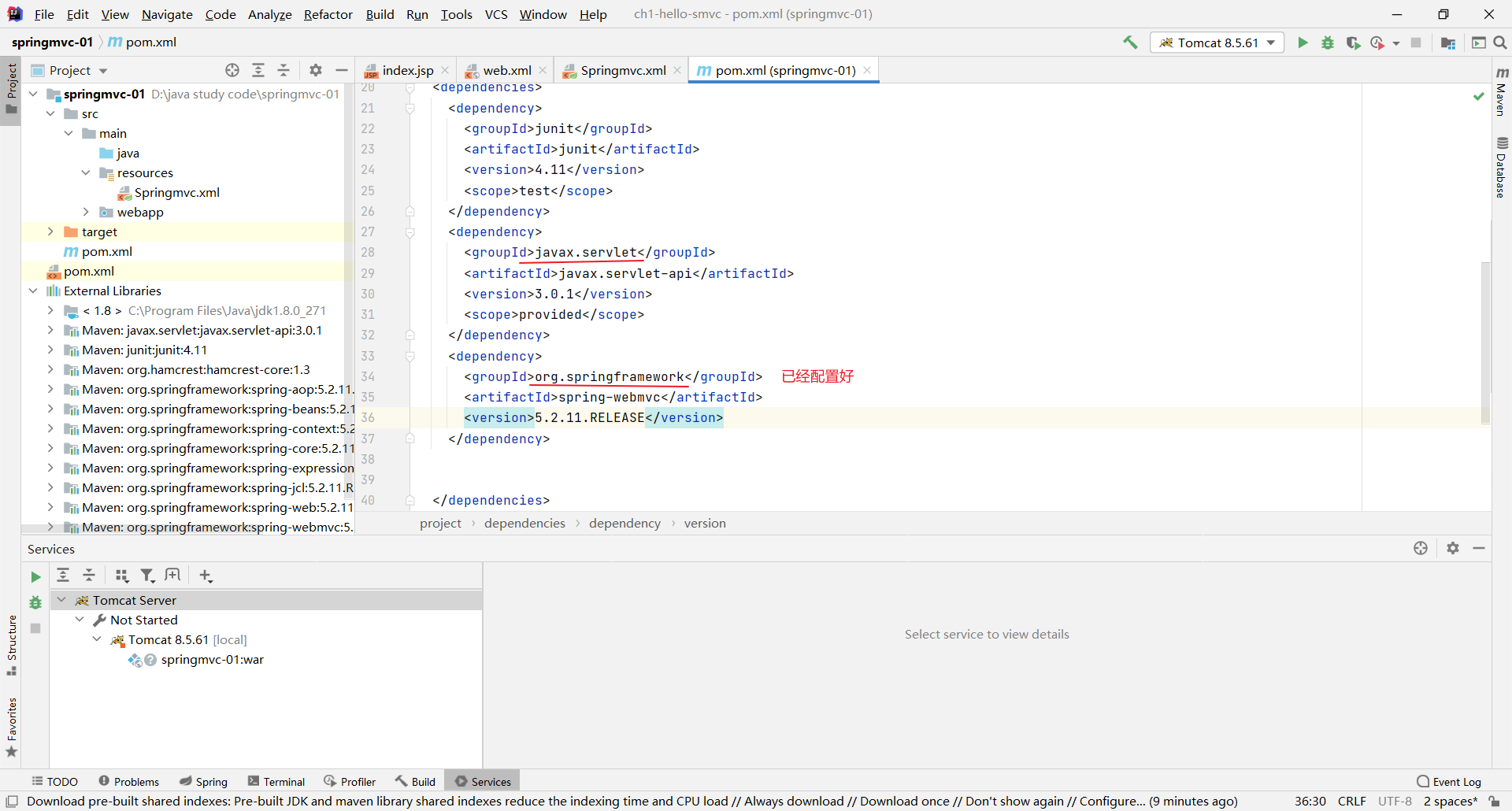Open the Problems tool window
Image resolution: width=1512 pixels, height=811 pixels.
(x=129, y=781)
